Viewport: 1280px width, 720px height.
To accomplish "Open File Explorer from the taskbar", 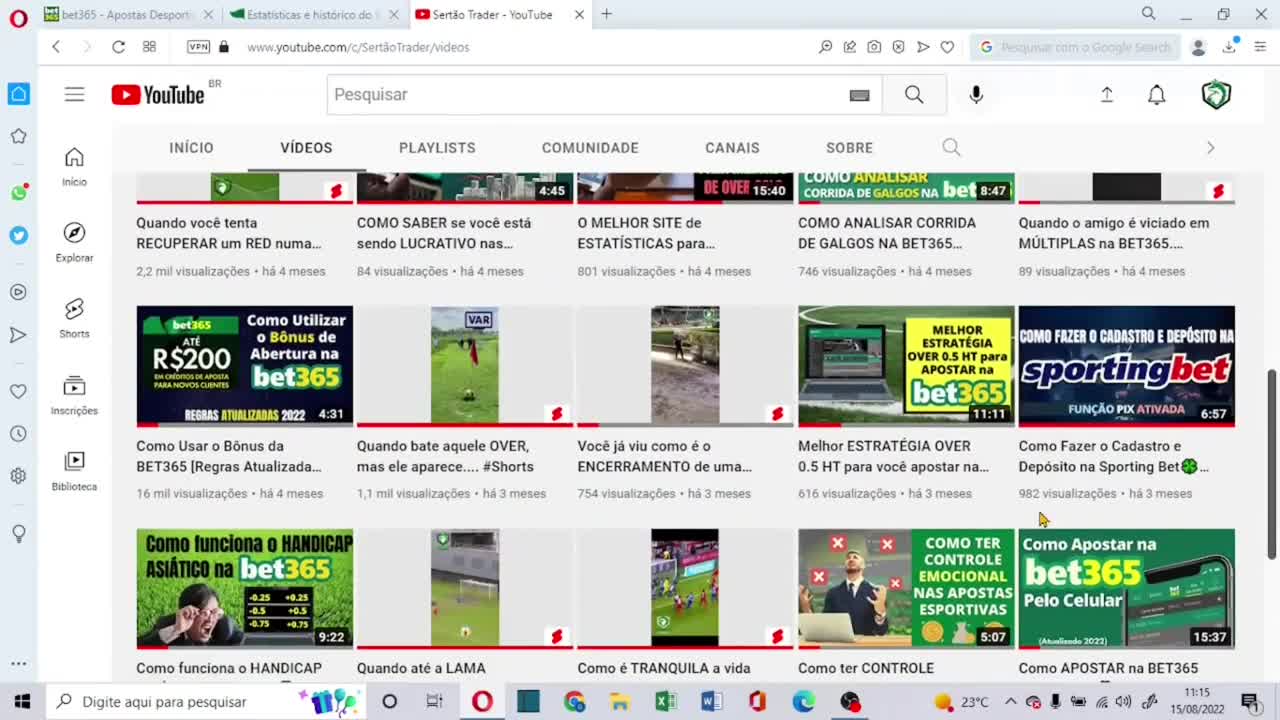I will point(620,702).
